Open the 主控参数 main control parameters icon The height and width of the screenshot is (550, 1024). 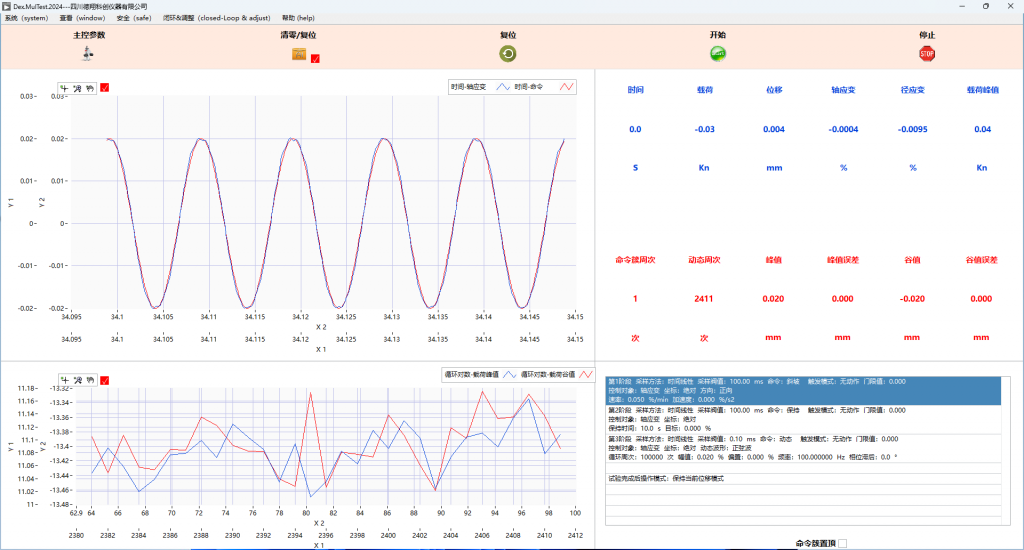coord(88,54)
